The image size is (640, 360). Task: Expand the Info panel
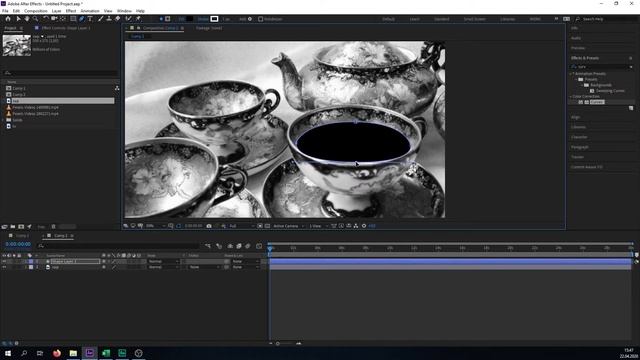575,28
